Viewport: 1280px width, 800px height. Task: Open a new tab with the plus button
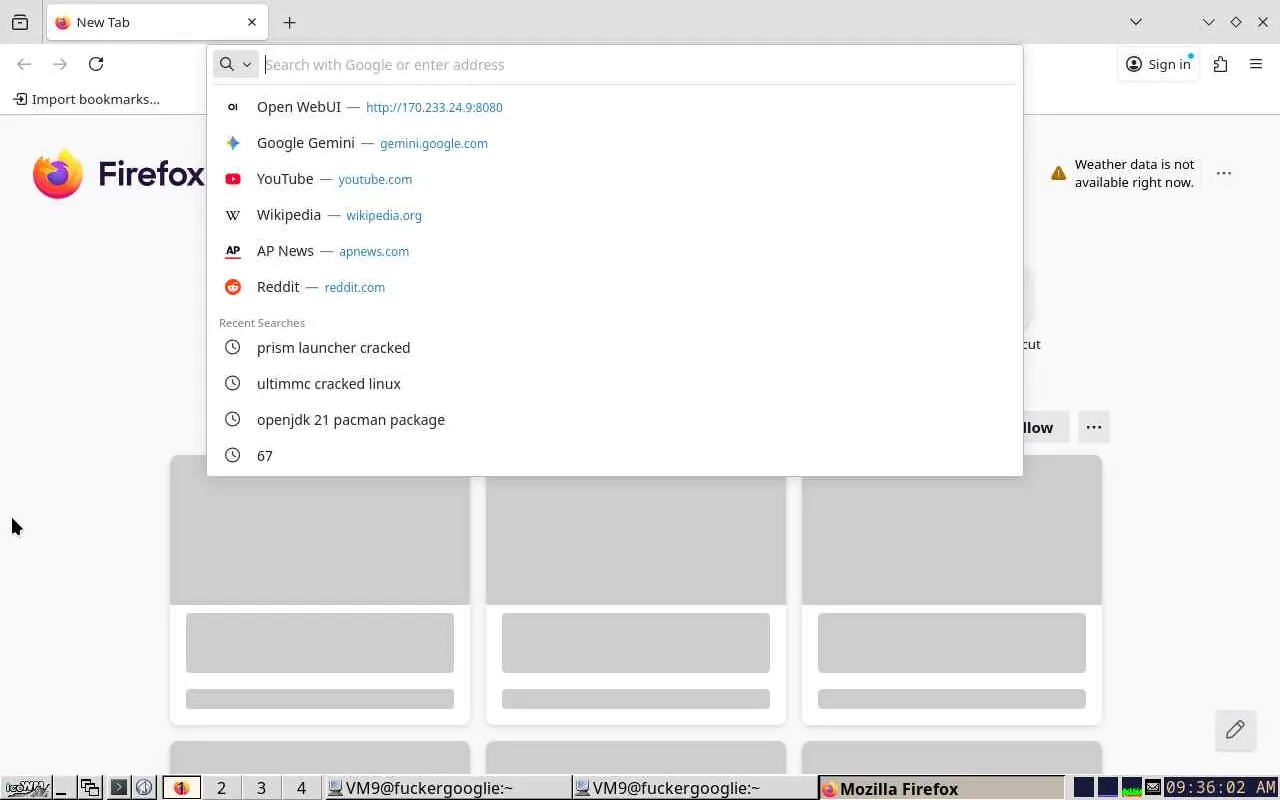289,22
